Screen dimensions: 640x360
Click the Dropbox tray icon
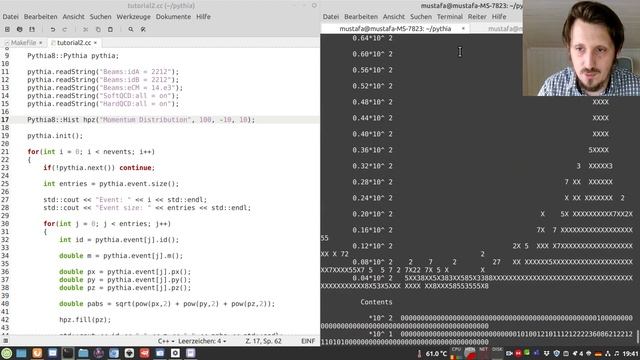[x=546, y=353]
